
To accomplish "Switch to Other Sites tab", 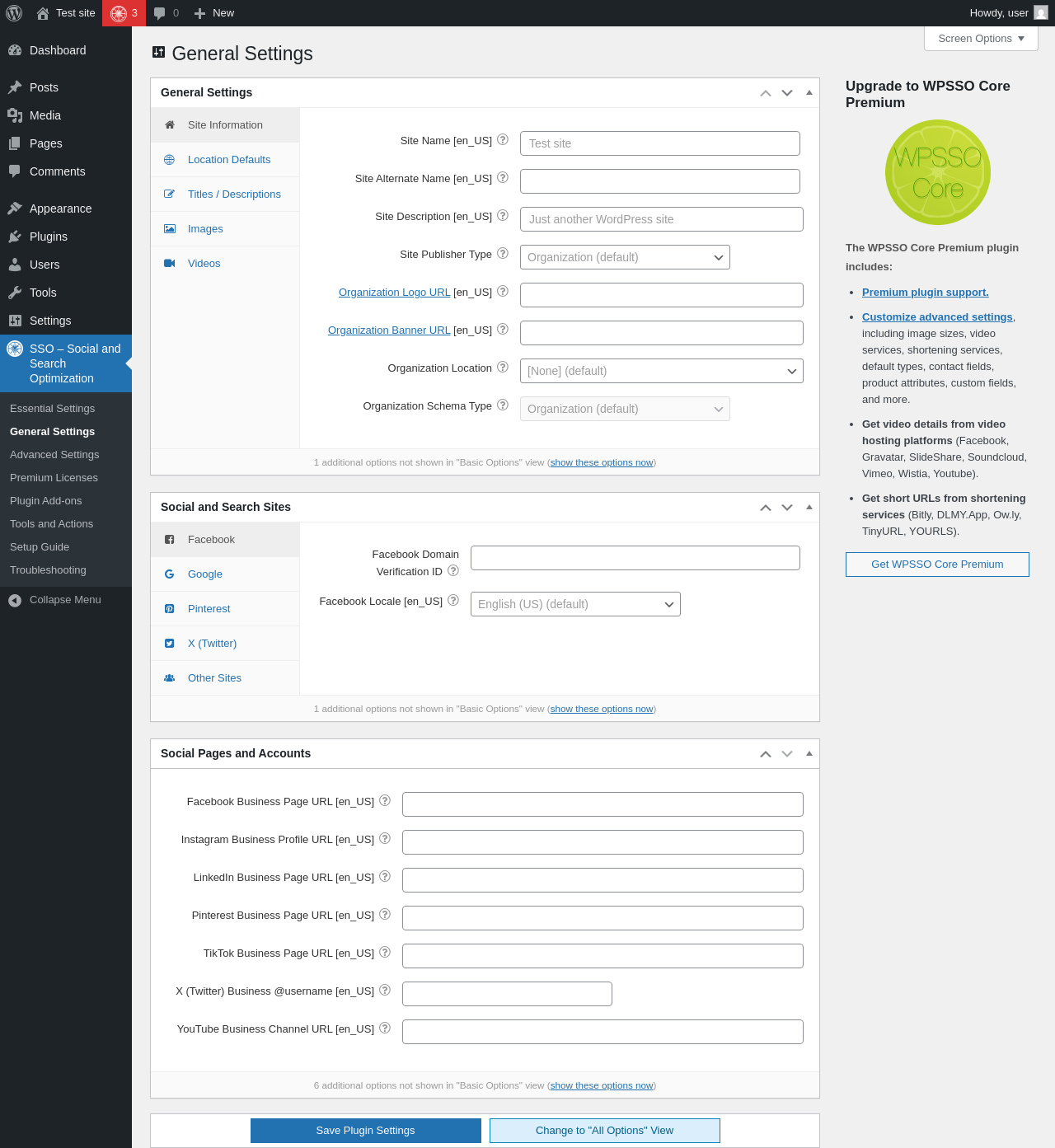I will [225, 678].
